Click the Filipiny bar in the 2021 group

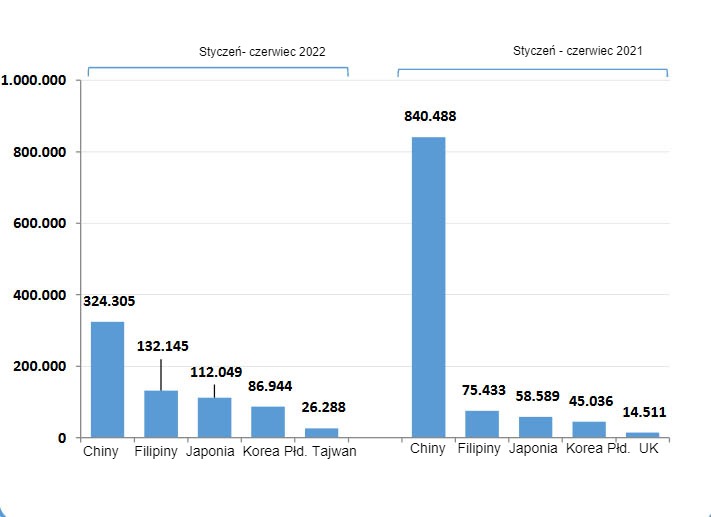(481, 423)
